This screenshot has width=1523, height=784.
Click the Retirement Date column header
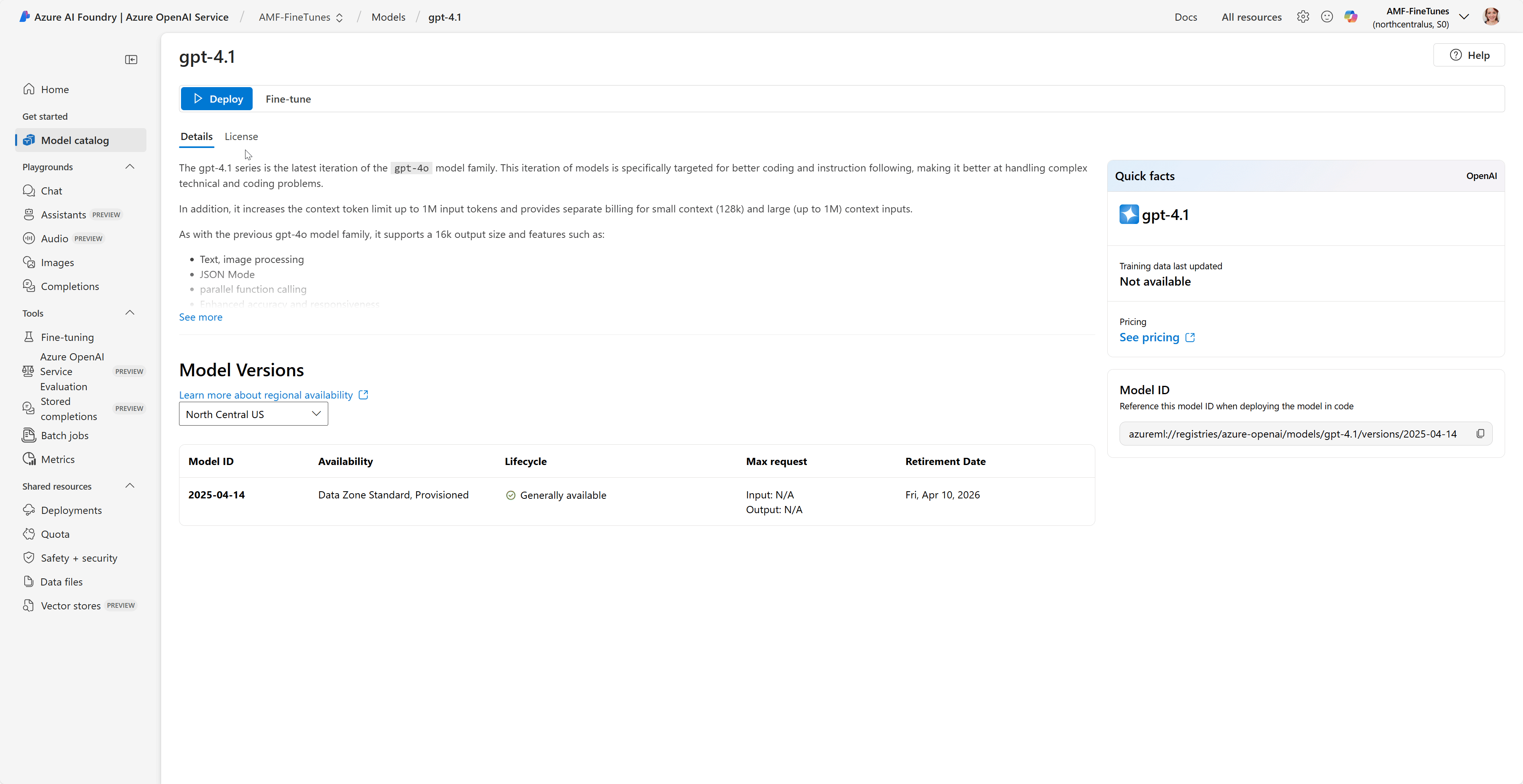945,461
